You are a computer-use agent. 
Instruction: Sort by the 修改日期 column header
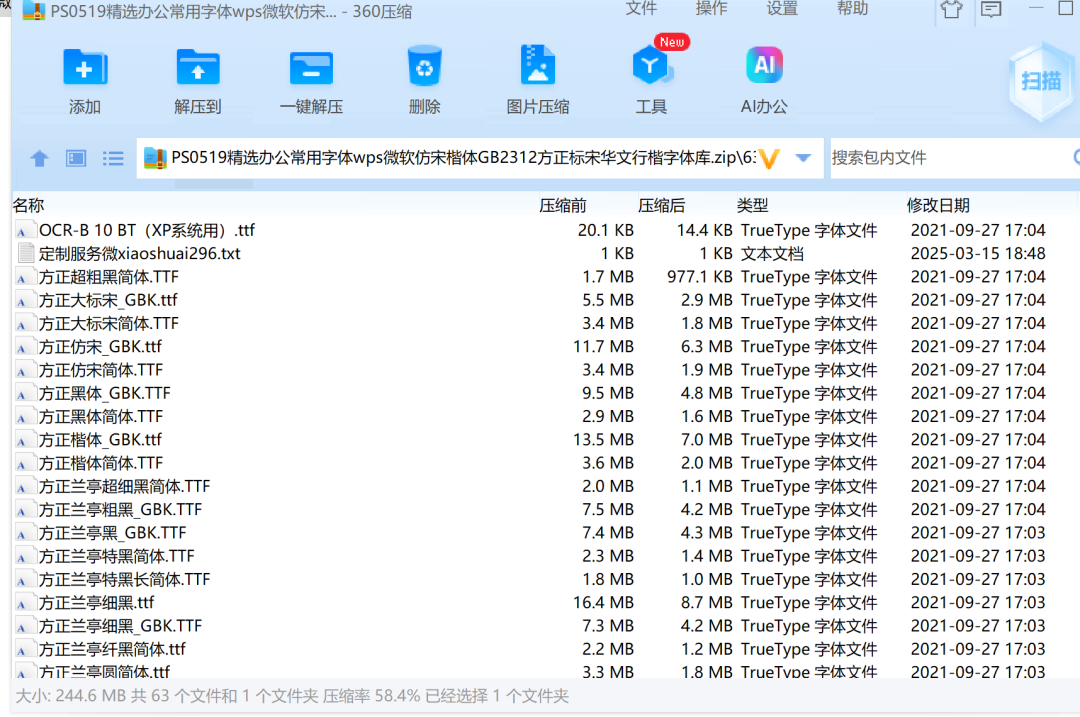[x=938, y=205]
